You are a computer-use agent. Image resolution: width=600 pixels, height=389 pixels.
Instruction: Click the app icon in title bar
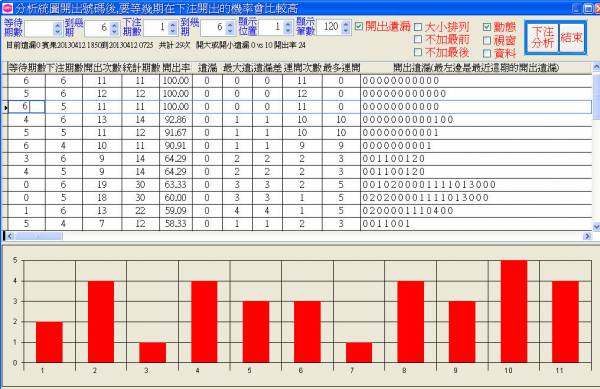click(7, 8)
